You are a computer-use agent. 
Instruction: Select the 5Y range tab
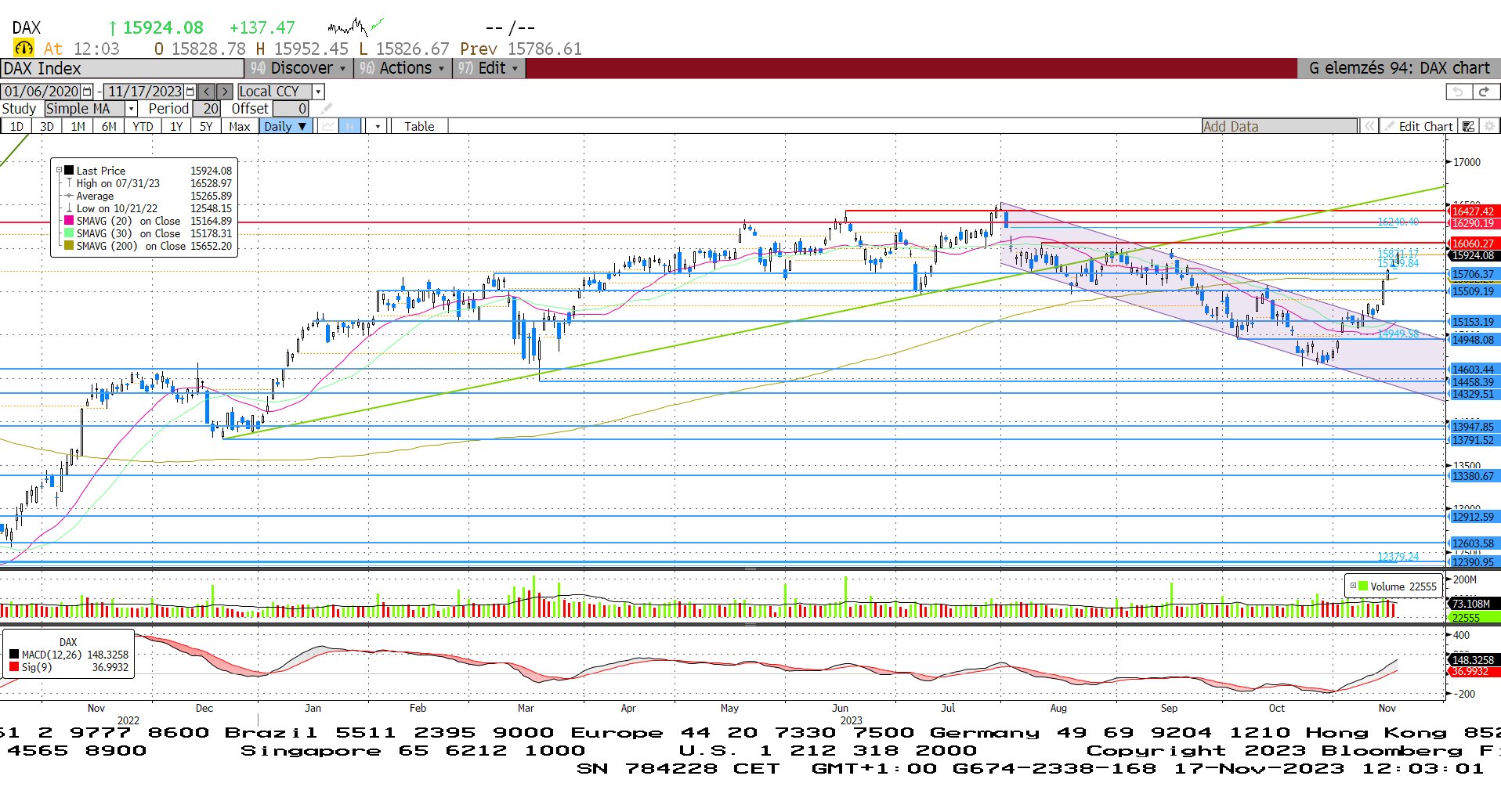[206, 126]
